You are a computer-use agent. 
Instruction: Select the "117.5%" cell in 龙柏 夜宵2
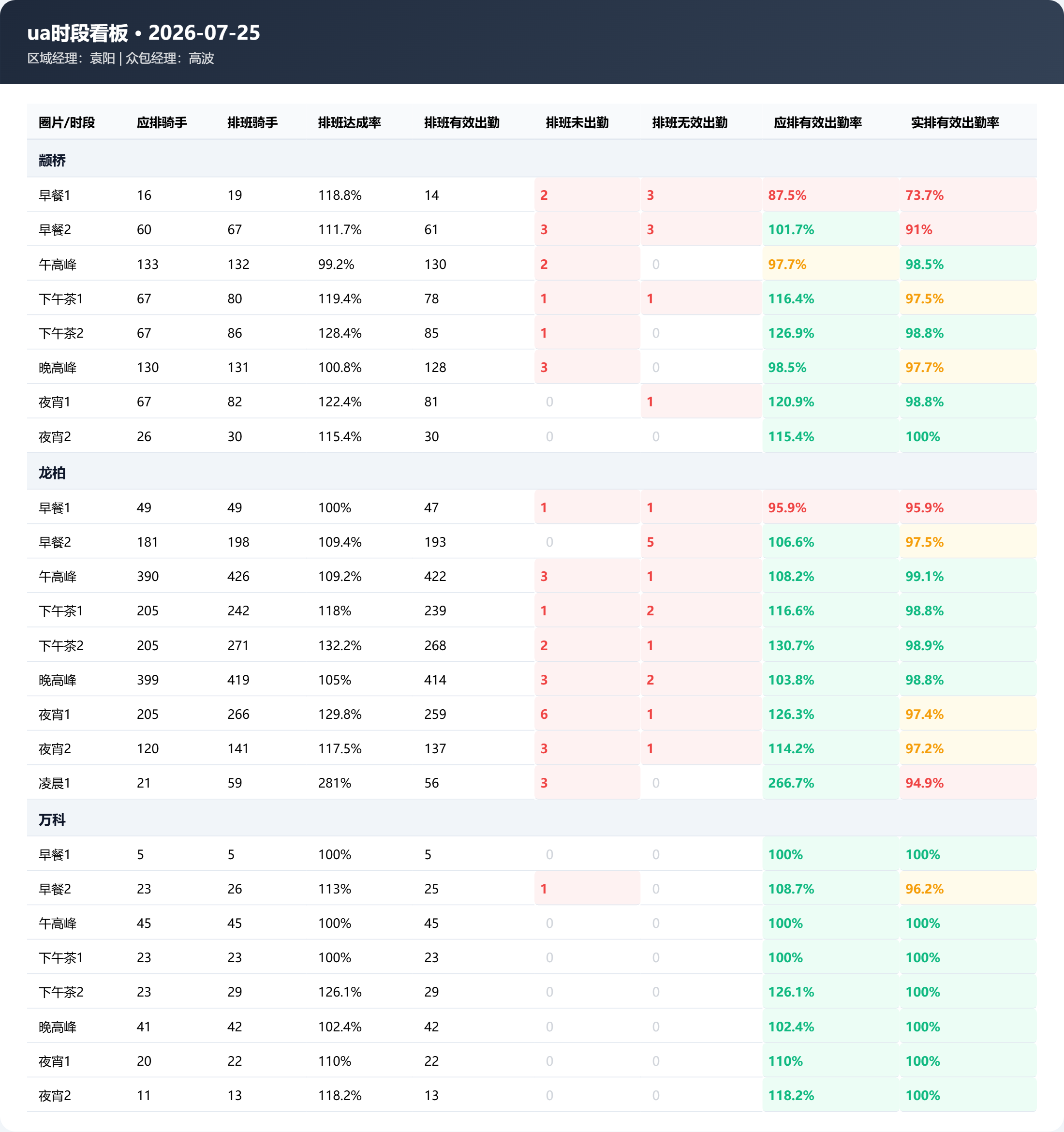[340, 749]
